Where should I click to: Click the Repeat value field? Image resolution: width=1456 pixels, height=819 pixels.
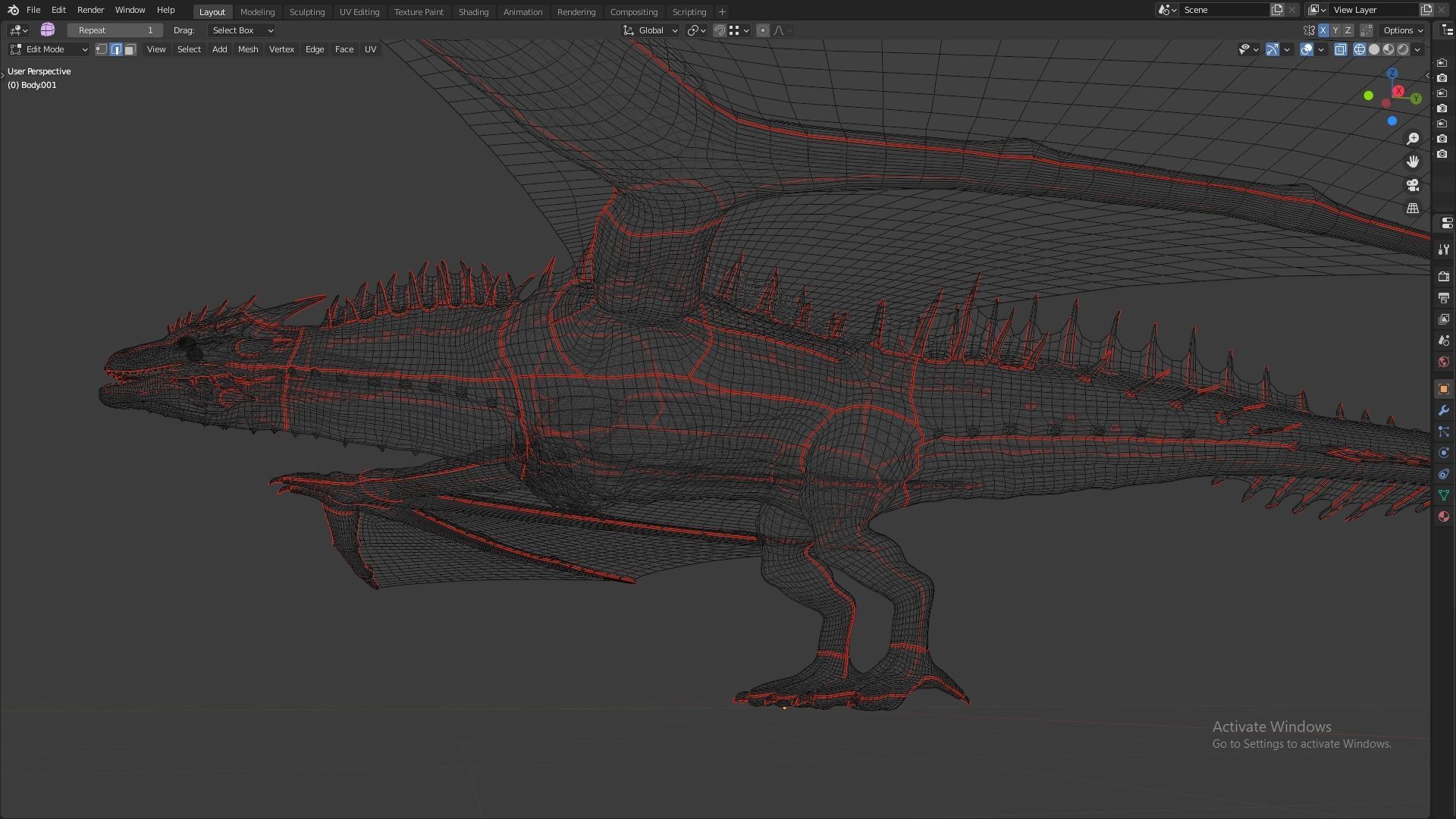(x=115, y=30)
